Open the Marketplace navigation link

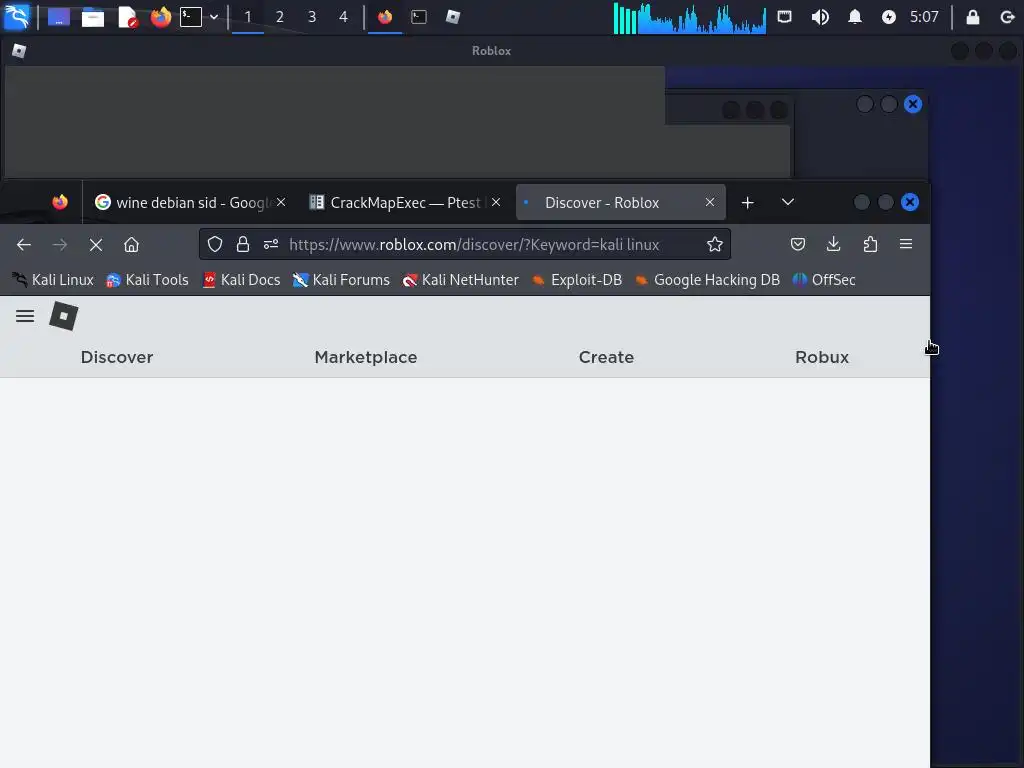click(366, 357)
